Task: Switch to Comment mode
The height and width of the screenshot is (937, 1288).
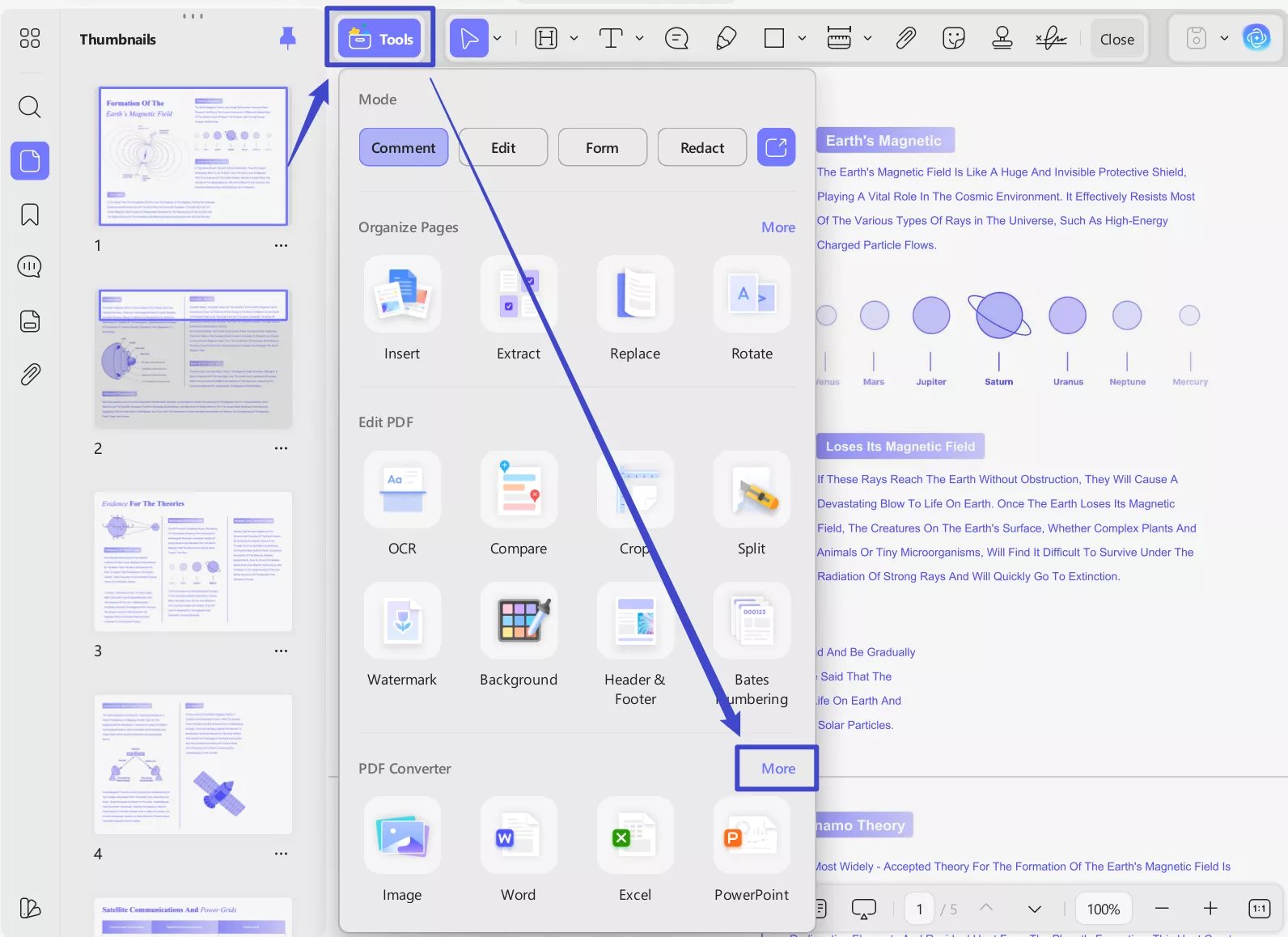Action: [403, 148]
